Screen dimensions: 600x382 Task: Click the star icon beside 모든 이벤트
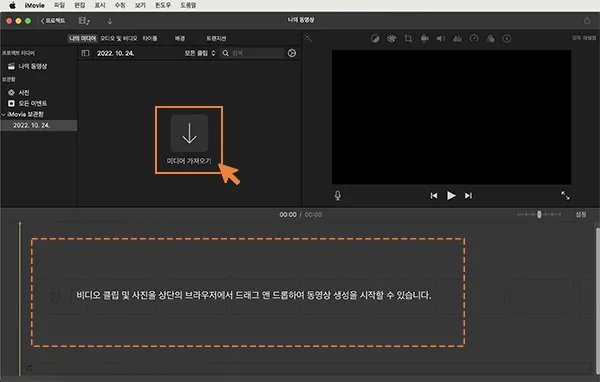(x=11, y=103)
